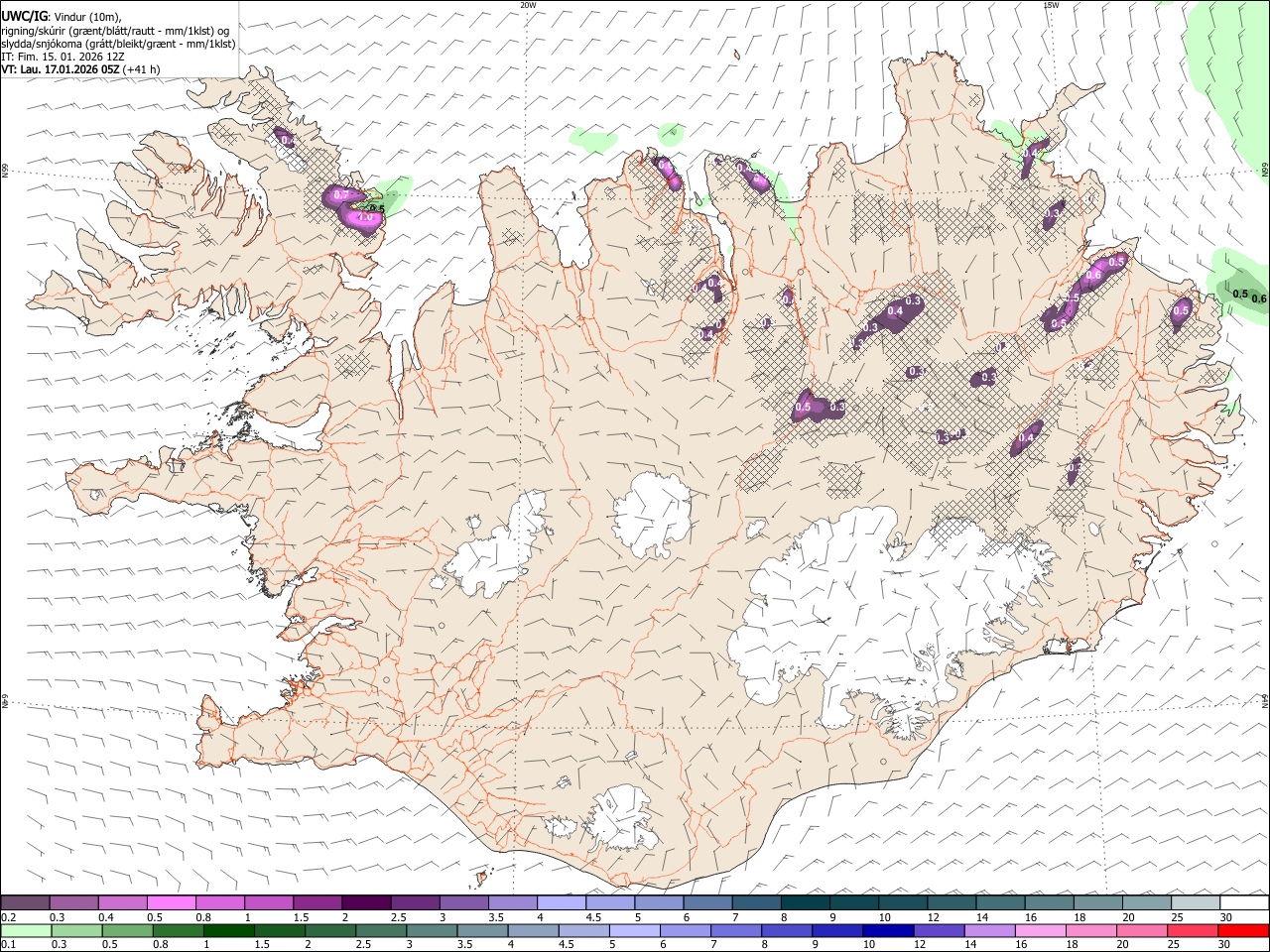This screenshot has height=952, width=1270.
Task: Click the 'rigning/skúrir' legend description line
Action: [115, 31]
